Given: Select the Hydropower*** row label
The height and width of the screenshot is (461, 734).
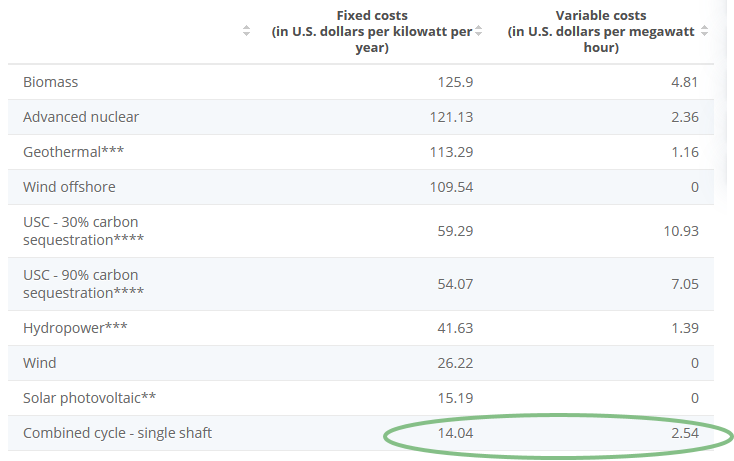Looking at the screenshot, I should point(75,328).
